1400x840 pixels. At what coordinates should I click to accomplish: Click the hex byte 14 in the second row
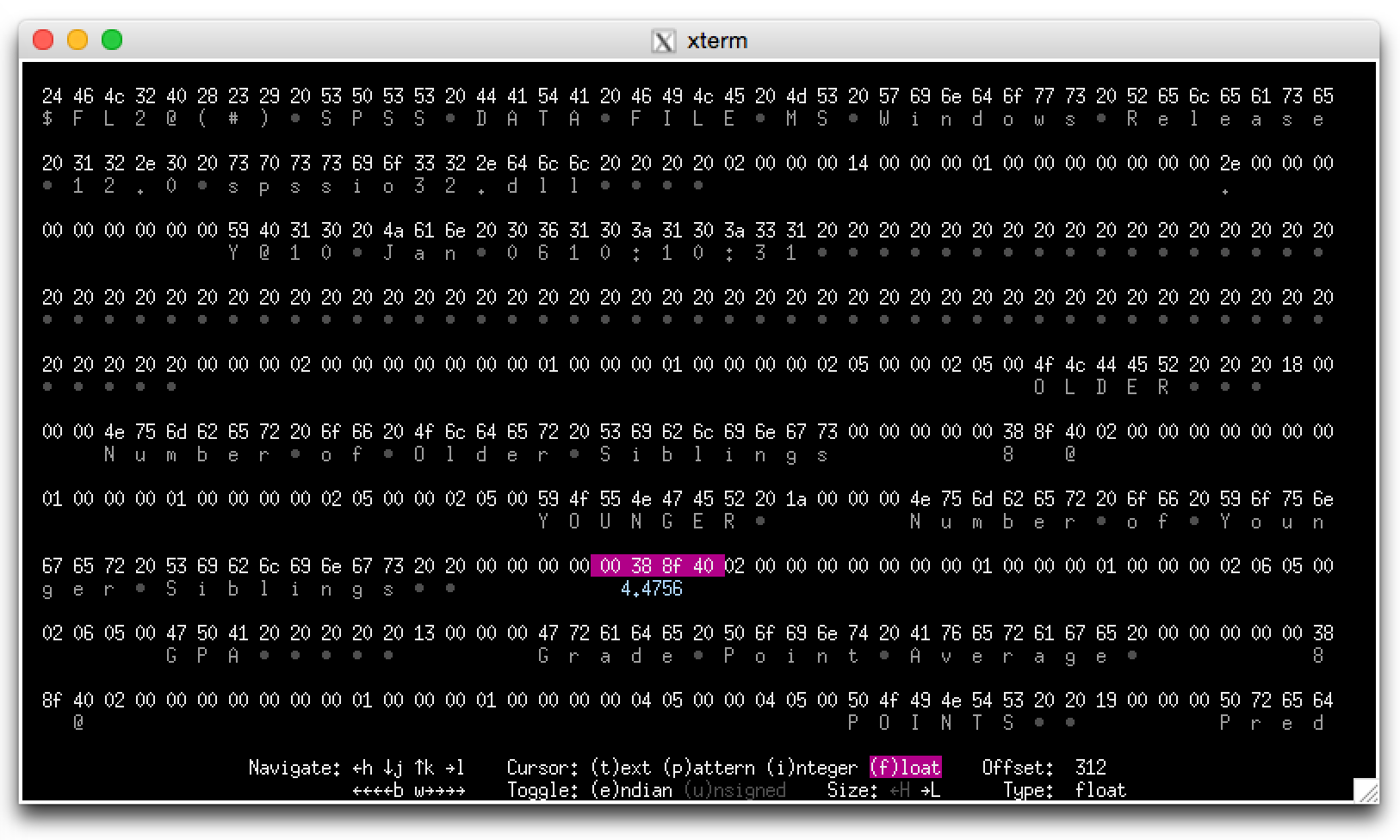[858, 163]
